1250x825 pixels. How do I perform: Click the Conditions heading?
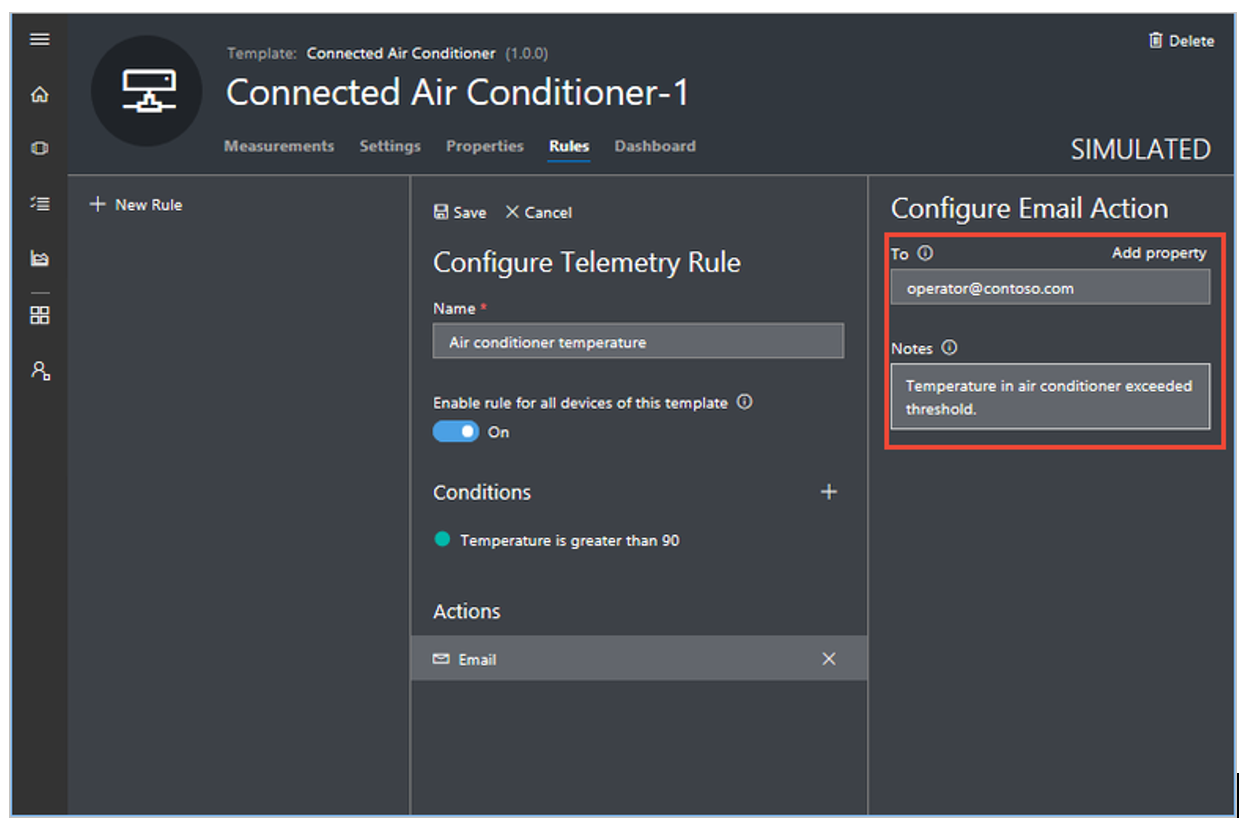click(482, 492)
